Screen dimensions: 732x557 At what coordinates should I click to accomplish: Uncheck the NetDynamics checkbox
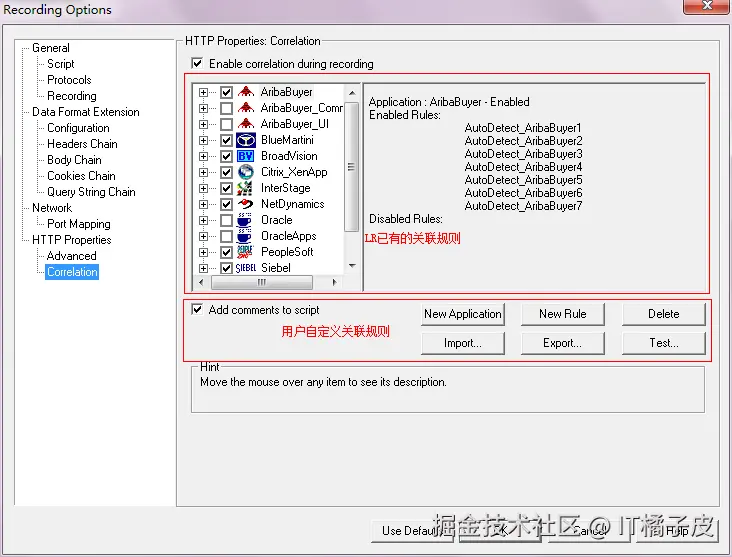tap(226, 204)
